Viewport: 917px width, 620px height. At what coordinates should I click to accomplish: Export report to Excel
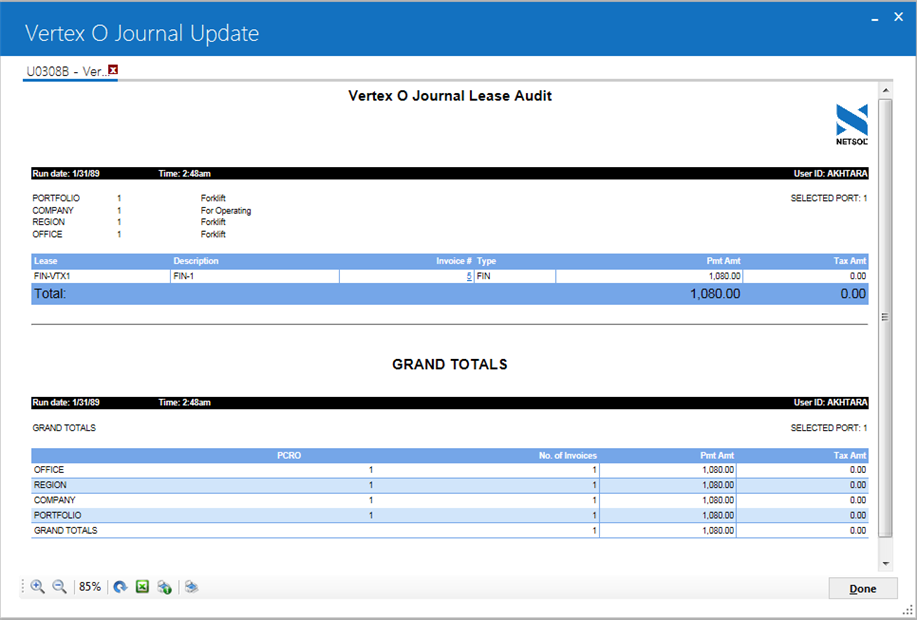coord(142,587)
